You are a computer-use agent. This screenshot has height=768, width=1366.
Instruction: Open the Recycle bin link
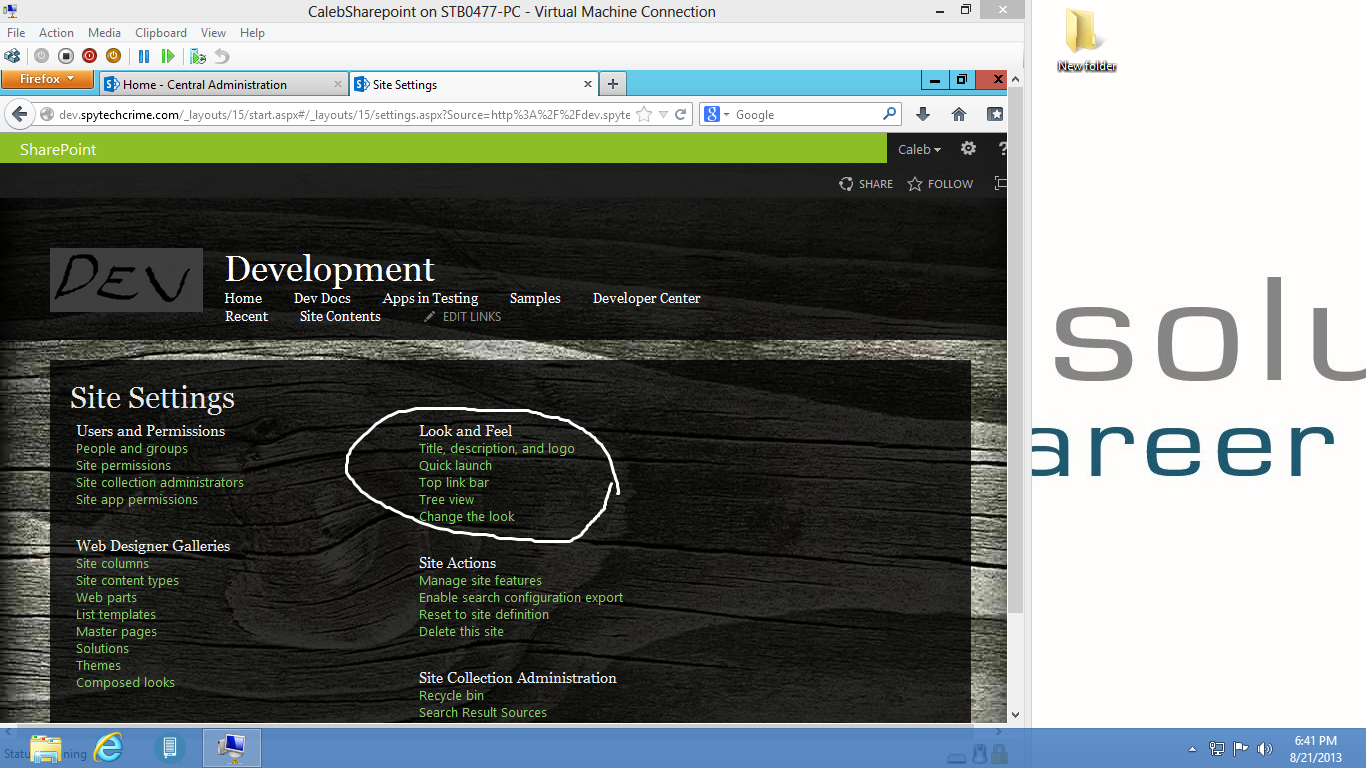(x=451, y=696)
